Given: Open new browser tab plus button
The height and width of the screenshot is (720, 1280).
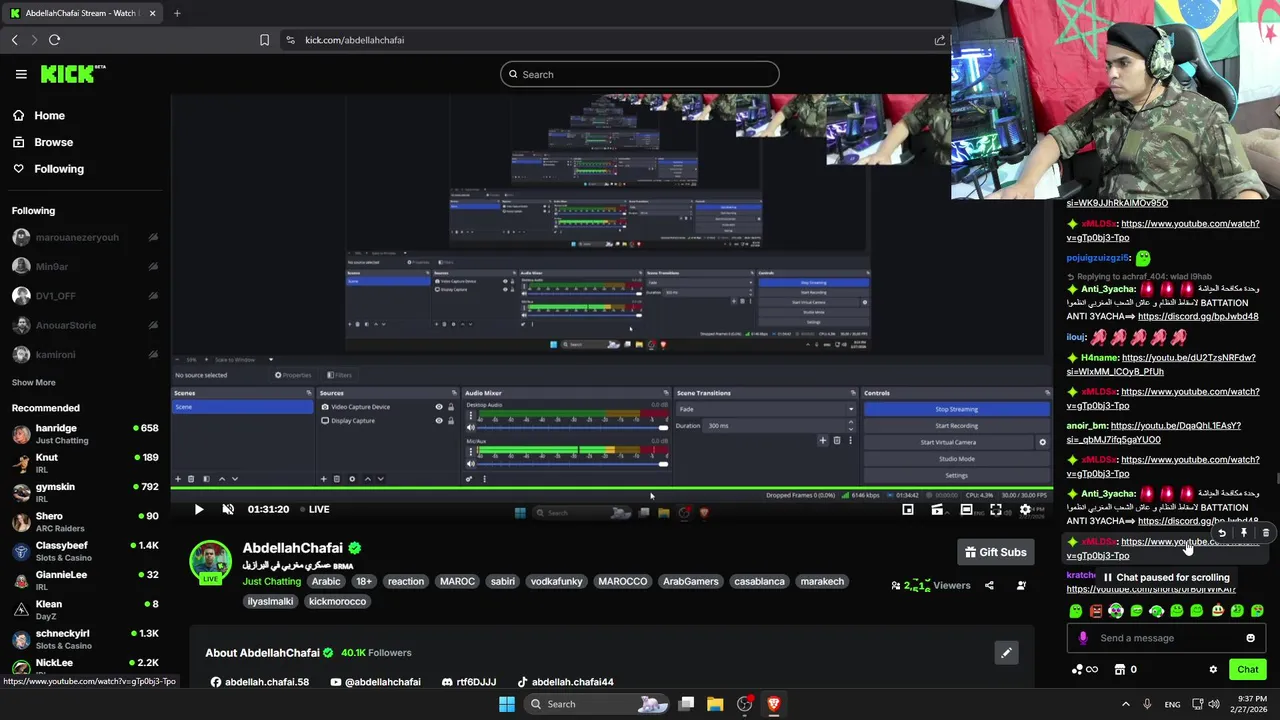Looking at the screenshot, I should pyautogui.click(x=177, y=13).
